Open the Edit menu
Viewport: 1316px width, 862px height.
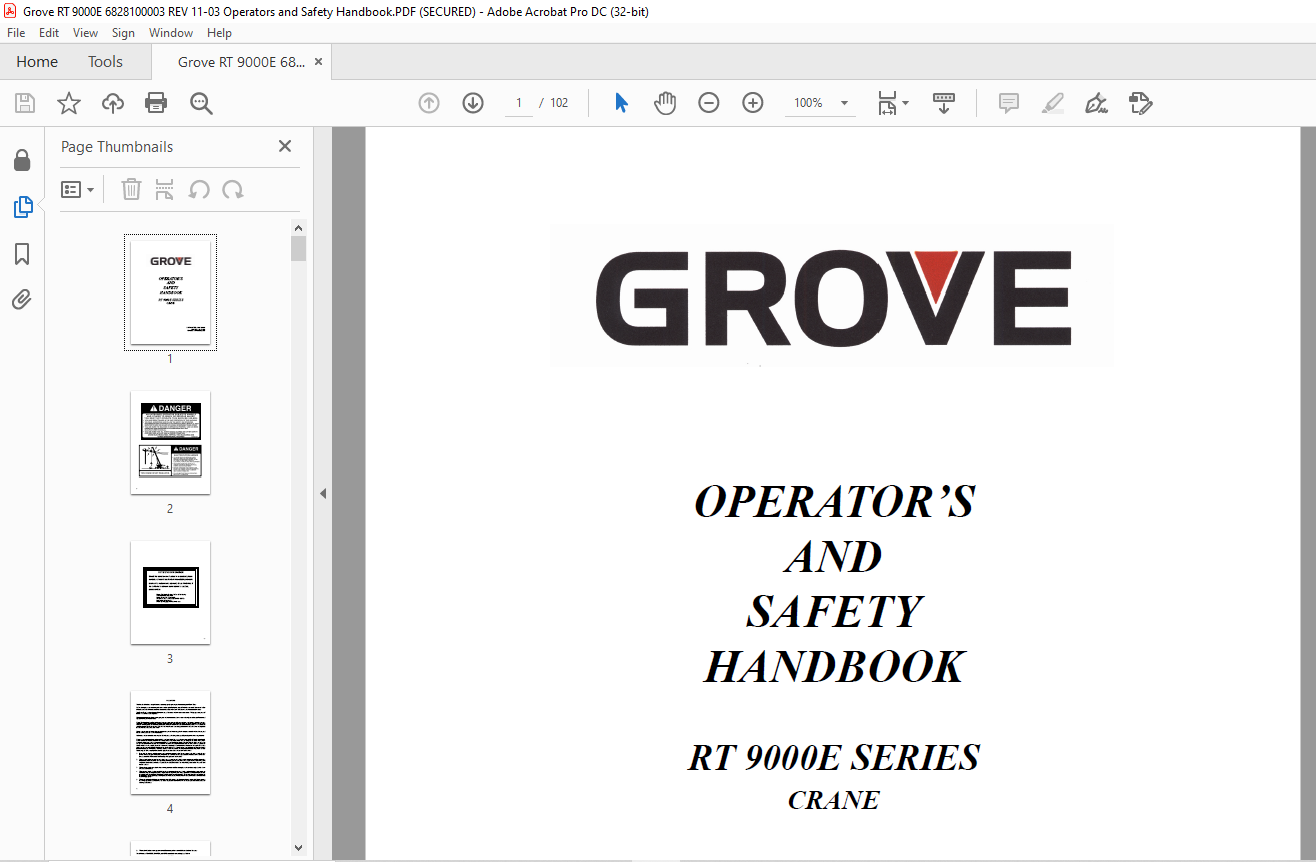pos(49,33)
